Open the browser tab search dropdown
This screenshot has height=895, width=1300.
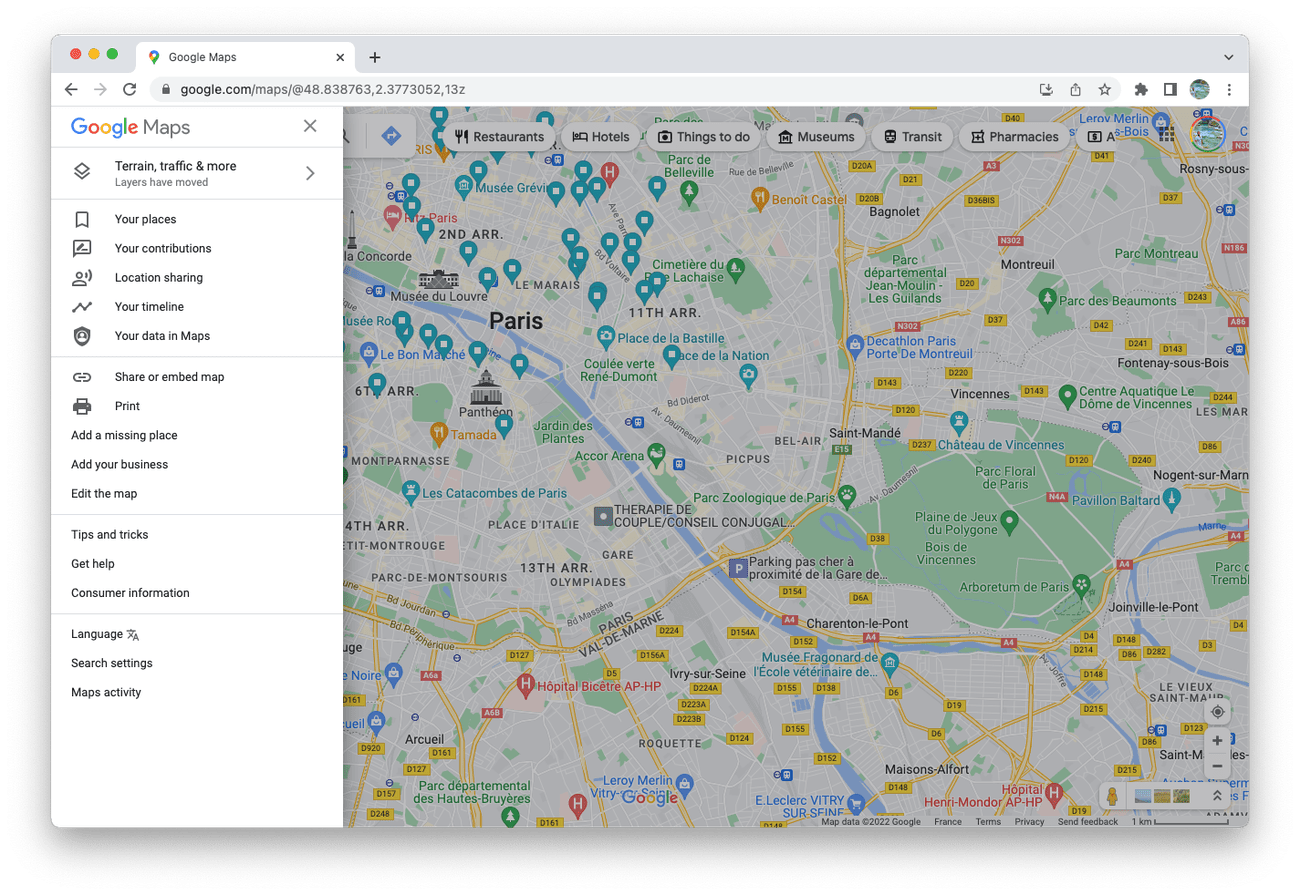click(x=1228, y=56)
